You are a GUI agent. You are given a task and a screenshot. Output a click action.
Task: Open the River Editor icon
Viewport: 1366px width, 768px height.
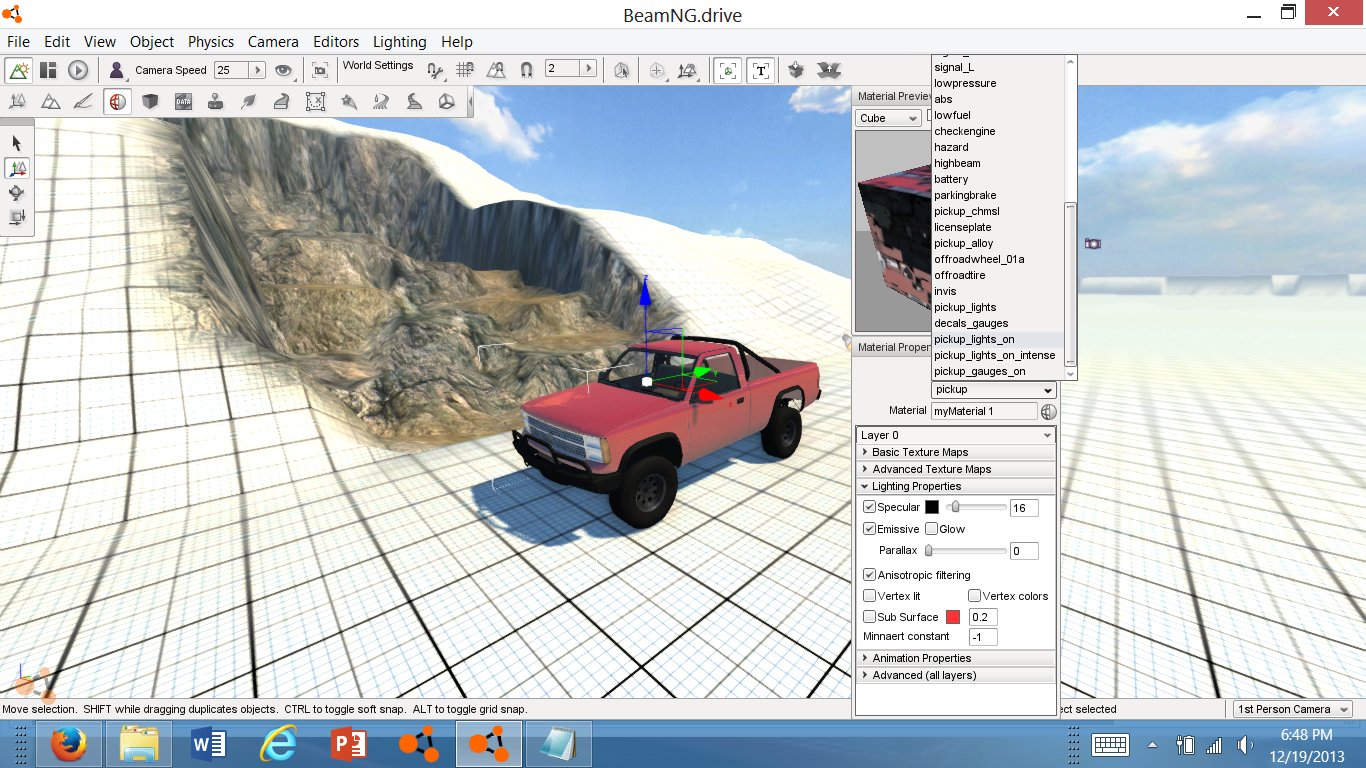tap(381, 101)
